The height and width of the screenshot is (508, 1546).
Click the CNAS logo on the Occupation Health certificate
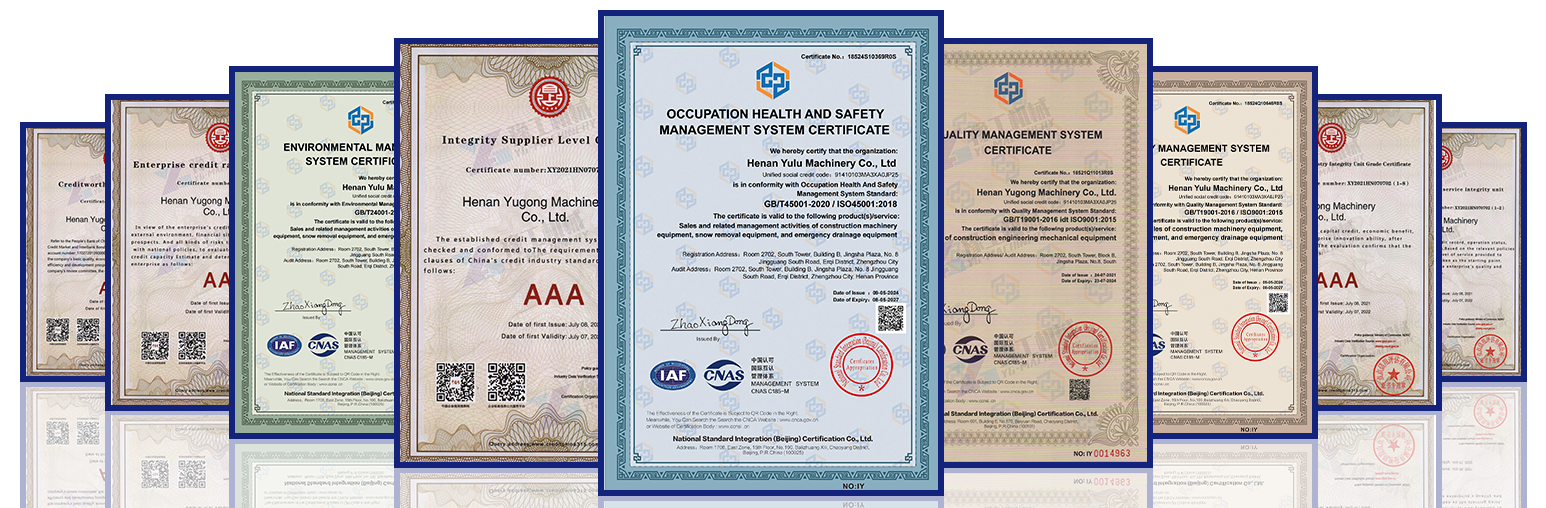(723, 375)
